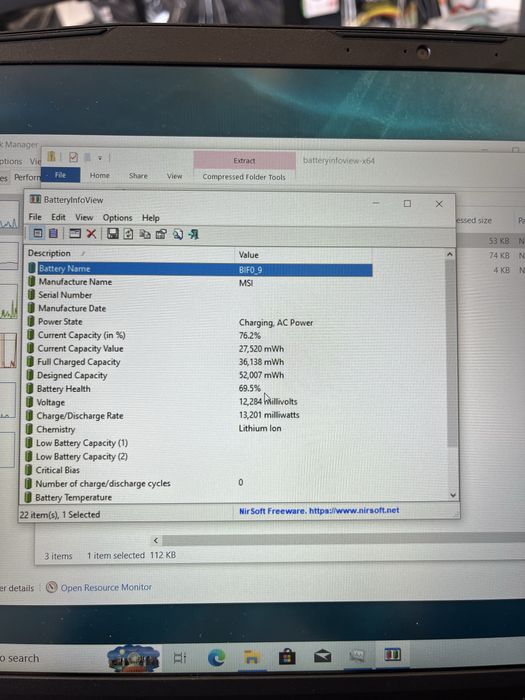Image resolution: width=525 pixels, height=700 pixels.
Task: Open the blue File tab in File Explorer
Action: point(60,175)
